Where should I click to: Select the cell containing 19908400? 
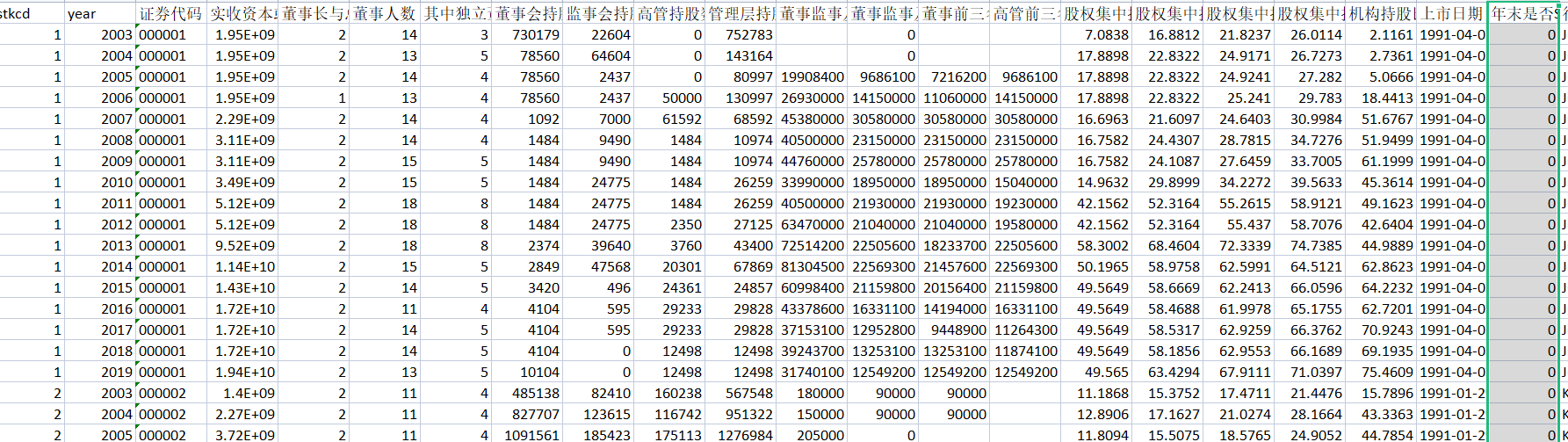(x=812, y=76)
